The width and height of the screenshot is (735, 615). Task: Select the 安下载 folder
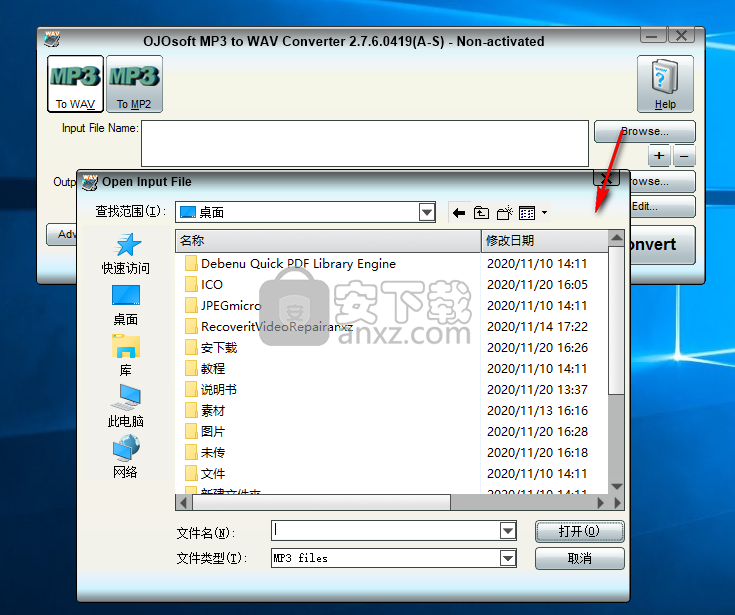pos(211,348)
